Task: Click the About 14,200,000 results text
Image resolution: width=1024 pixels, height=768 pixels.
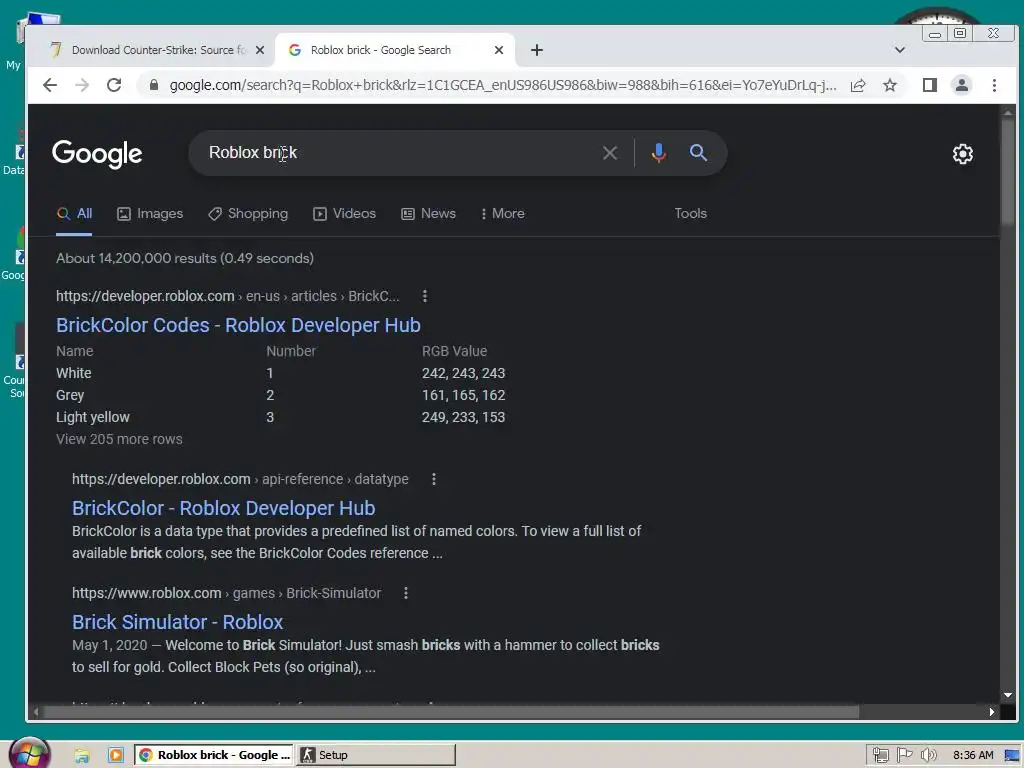Action: pyautogui.click(x=185, y=259)
